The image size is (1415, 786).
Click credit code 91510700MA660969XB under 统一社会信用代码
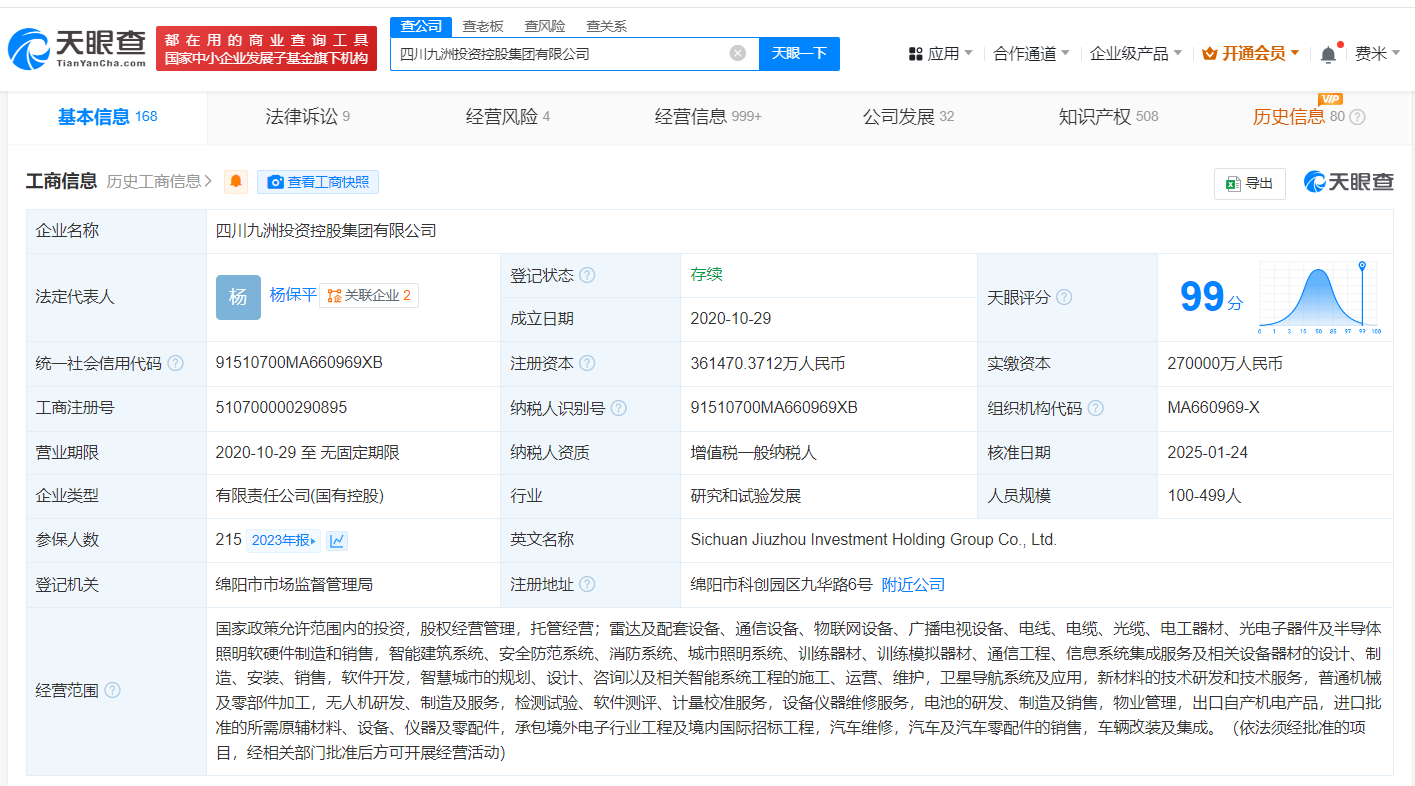pyautogui.click(x=299, y=363)
